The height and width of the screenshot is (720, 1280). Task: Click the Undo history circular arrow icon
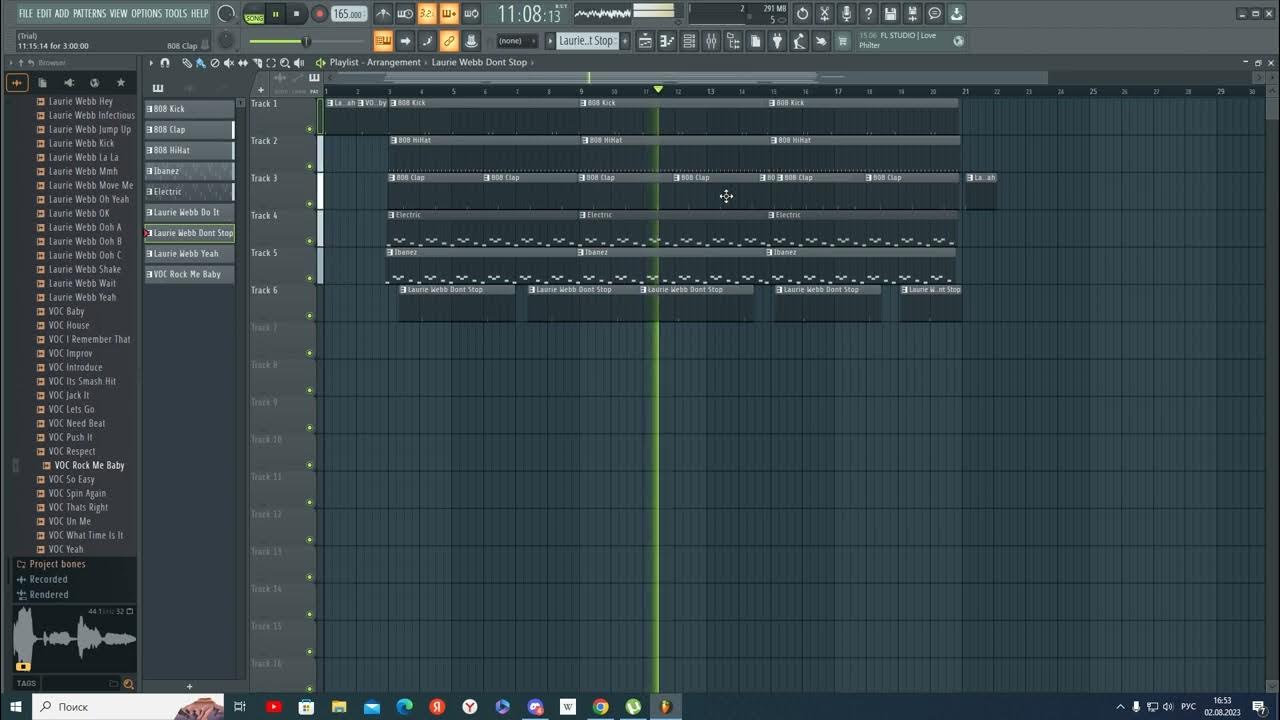[802, 14]
